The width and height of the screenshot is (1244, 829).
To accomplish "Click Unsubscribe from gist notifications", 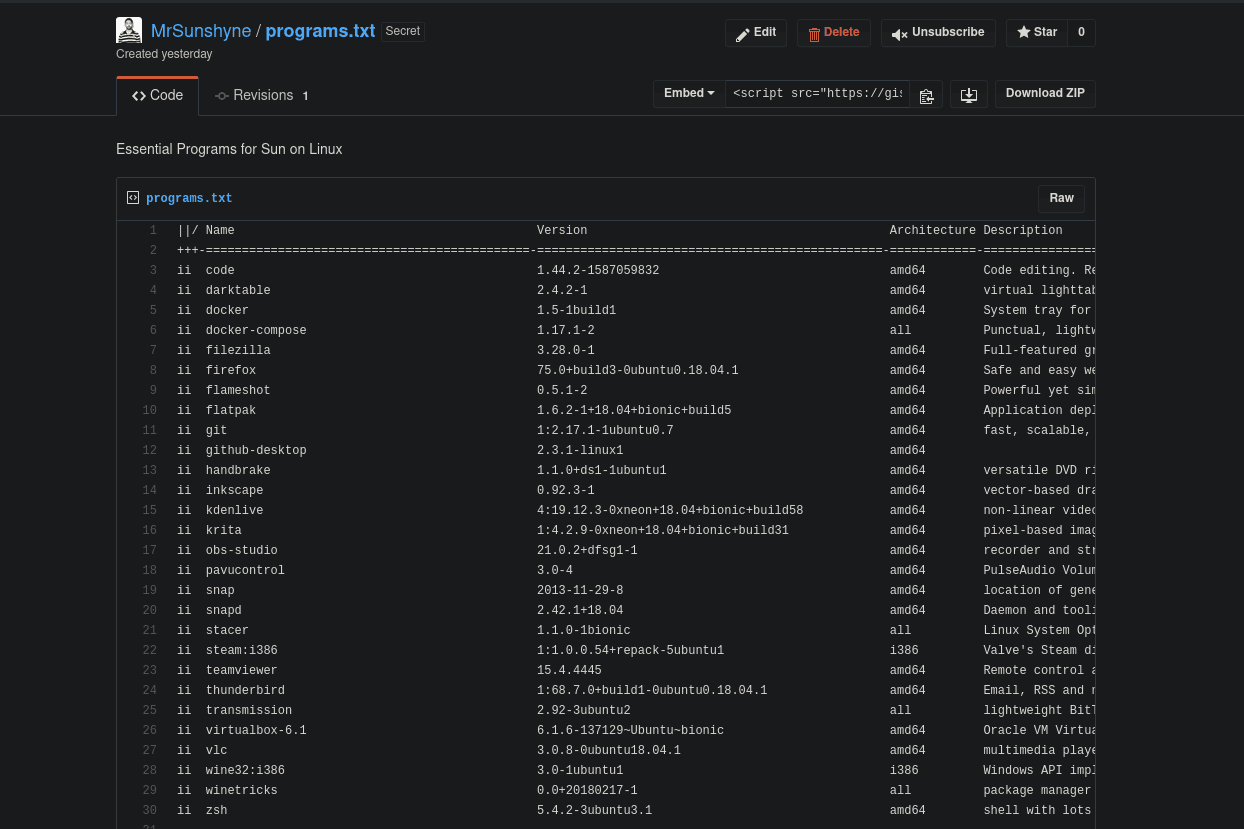I will coord(938,33).
